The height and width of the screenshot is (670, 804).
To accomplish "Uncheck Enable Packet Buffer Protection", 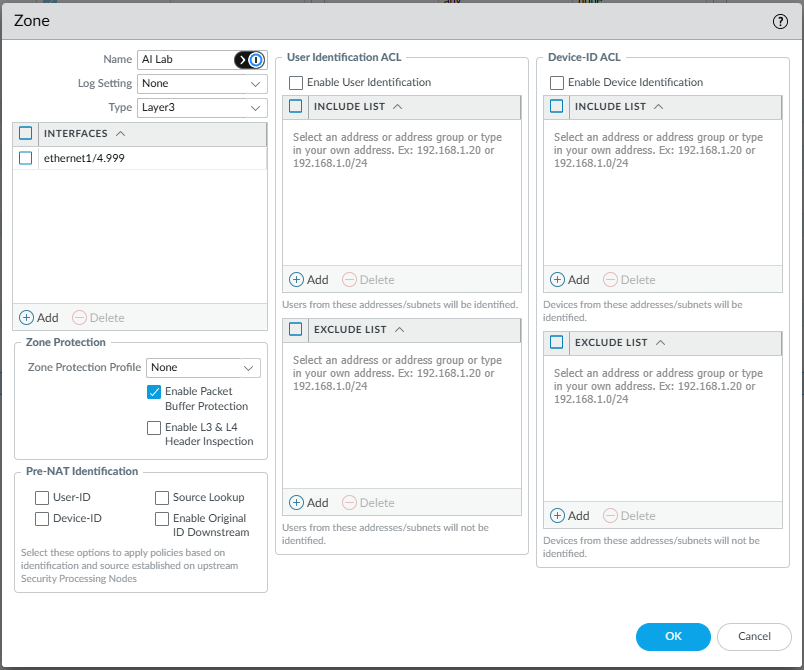I will click(154, 392).
